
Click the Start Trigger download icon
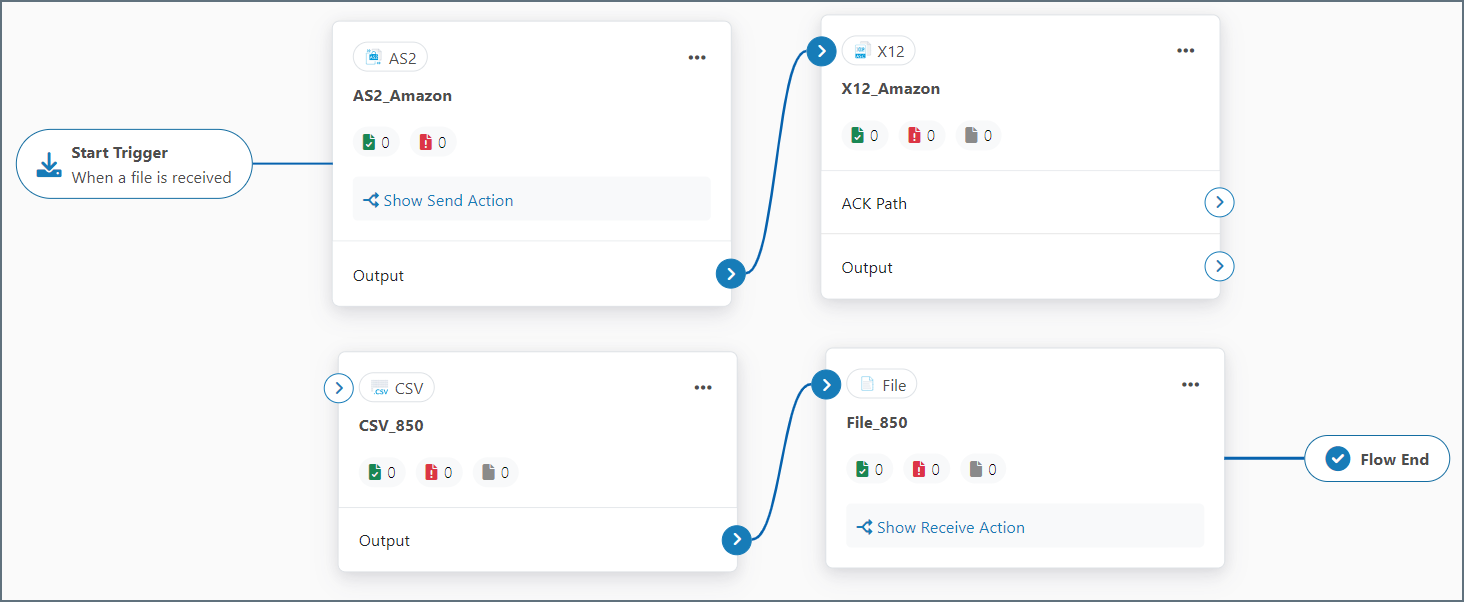(48, 165)
